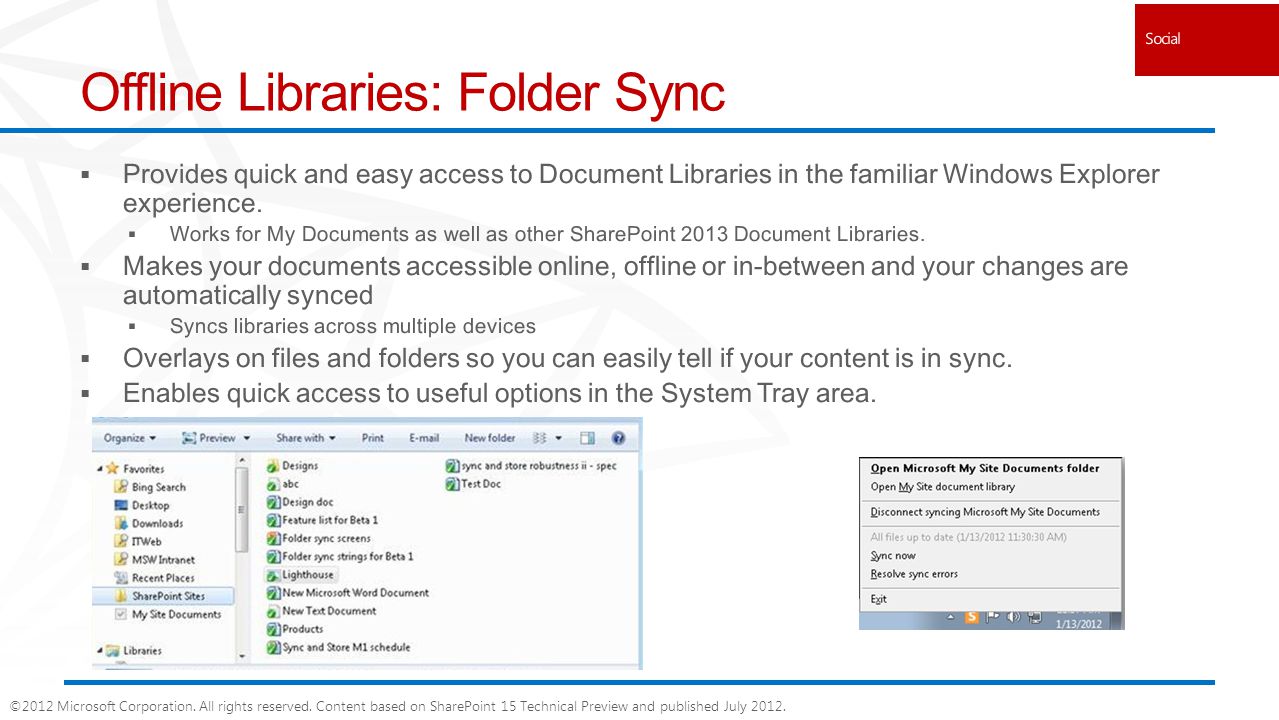Select Sync and Store M1 schedule icon

pyautogui.click(x=272, y=647)
